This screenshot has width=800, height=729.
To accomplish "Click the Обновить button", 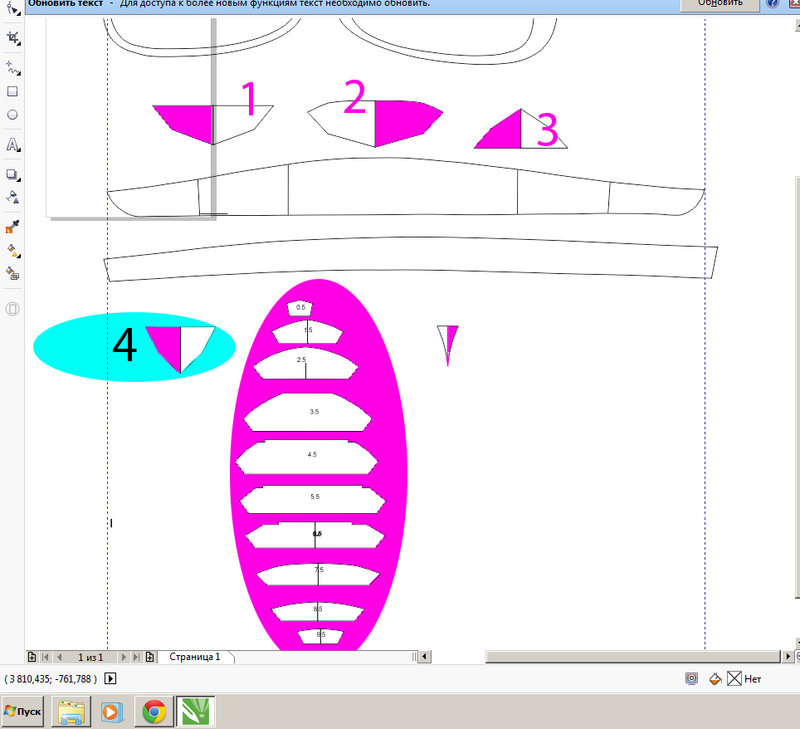I will 720,4.
